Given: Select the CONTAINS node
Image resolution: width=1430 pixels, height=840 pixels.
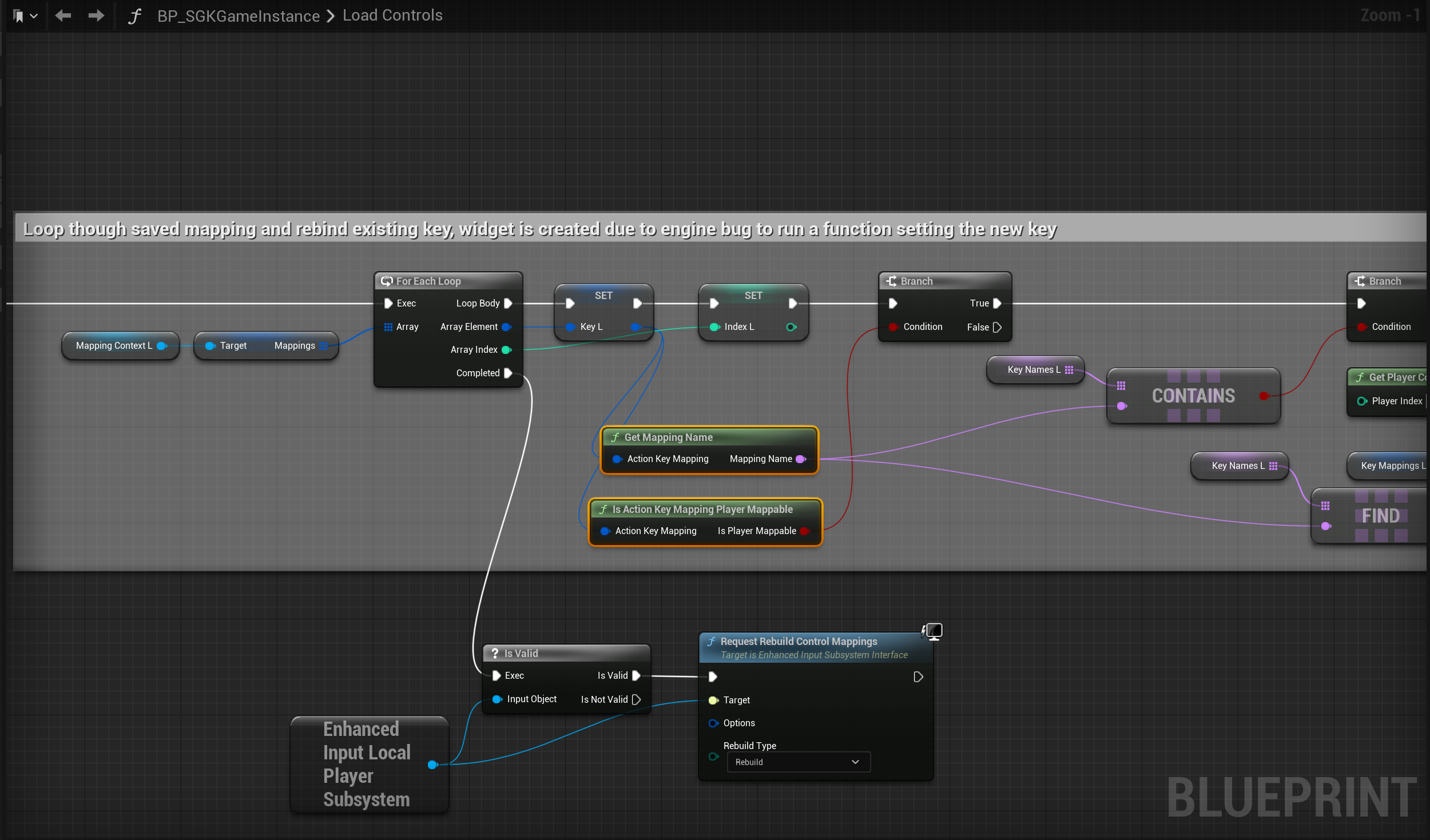Looking at the screenshot, I should coord(1193,396).
